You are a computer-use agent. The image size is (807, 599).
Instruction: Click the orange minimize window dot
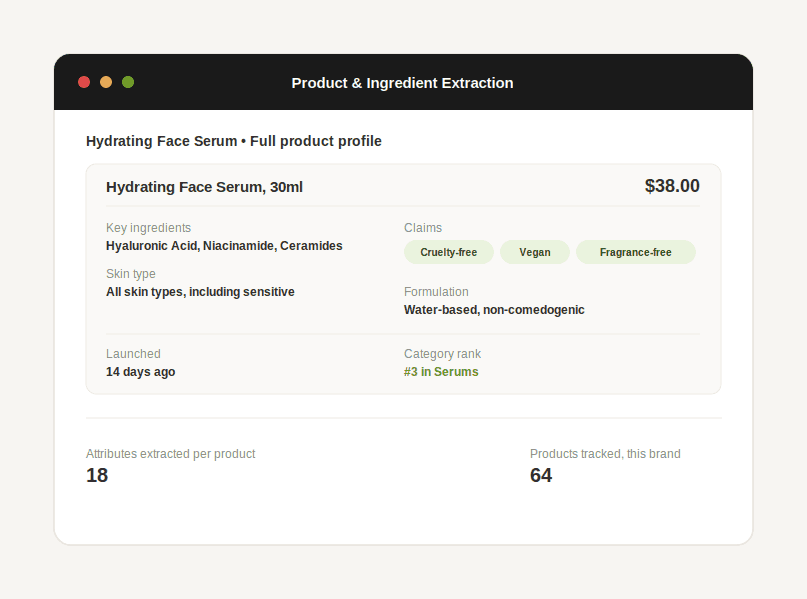pyautogui.click(x=106, y=82)
